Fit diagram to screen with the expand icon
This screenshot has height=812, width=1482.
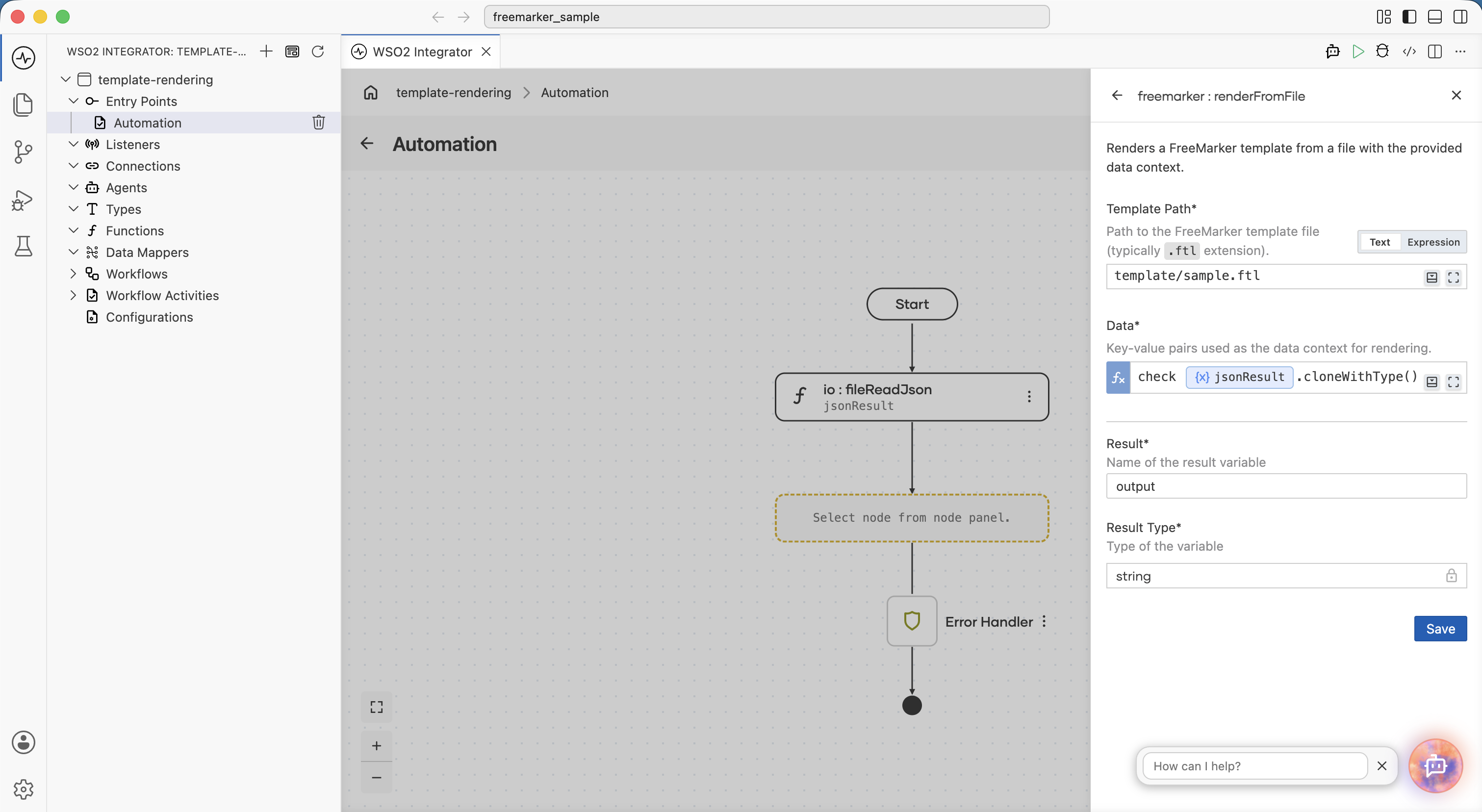(x=376, y=707)
